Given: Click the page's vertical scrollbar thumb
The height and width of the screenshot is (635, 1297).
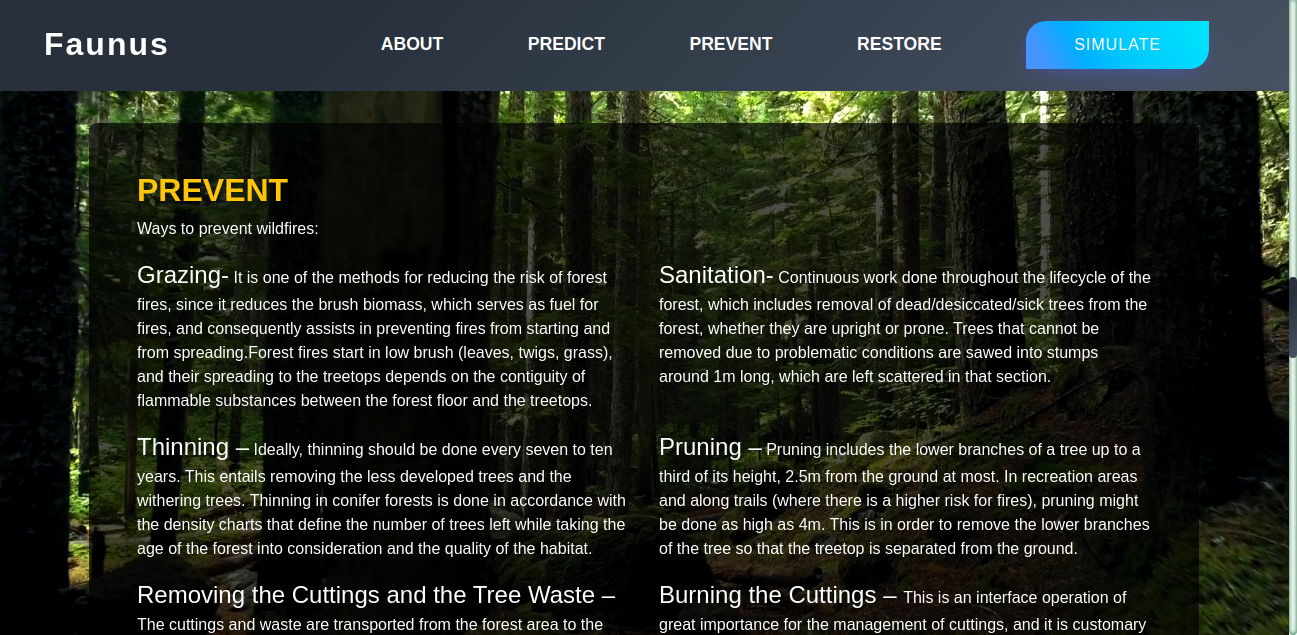Looking at the screenshot, I should pos(1292,318).
